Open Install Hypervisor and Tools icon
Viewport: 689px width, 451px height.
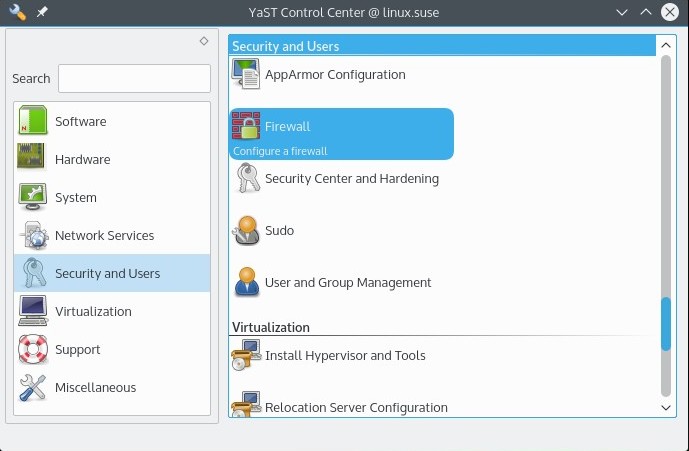246,355
